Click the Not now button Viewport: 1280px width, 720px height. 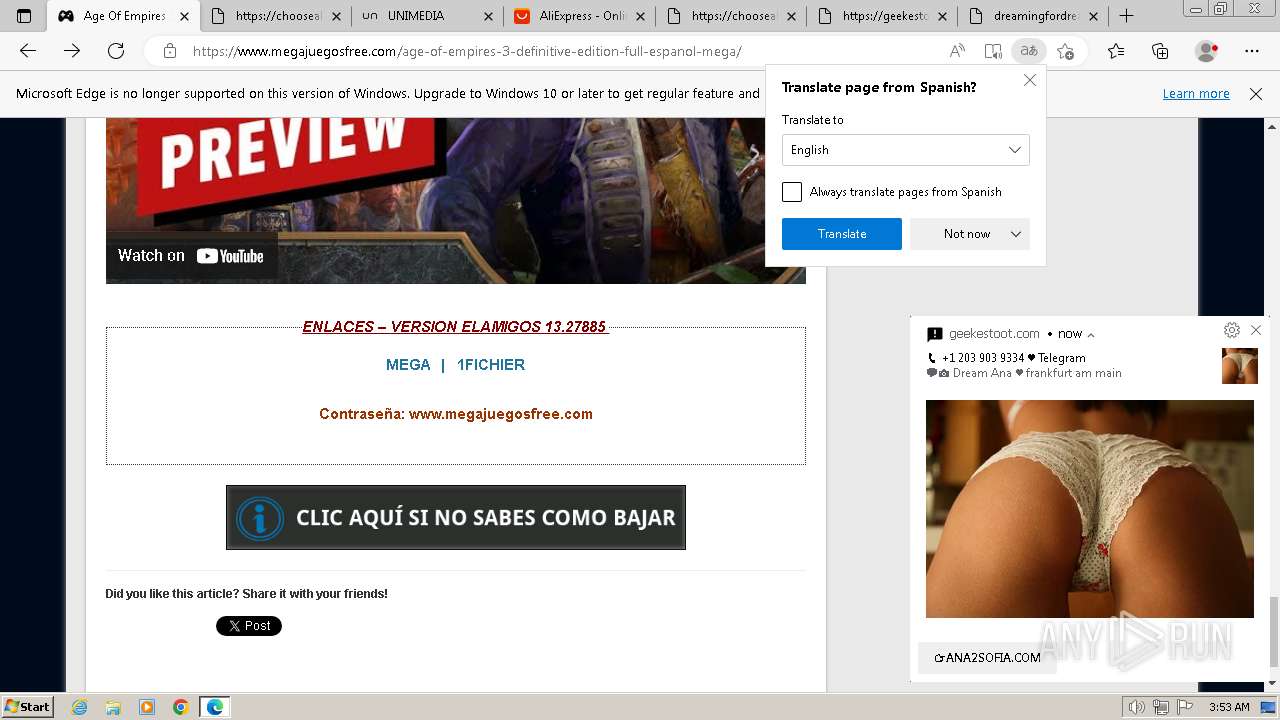coord(967,234)
